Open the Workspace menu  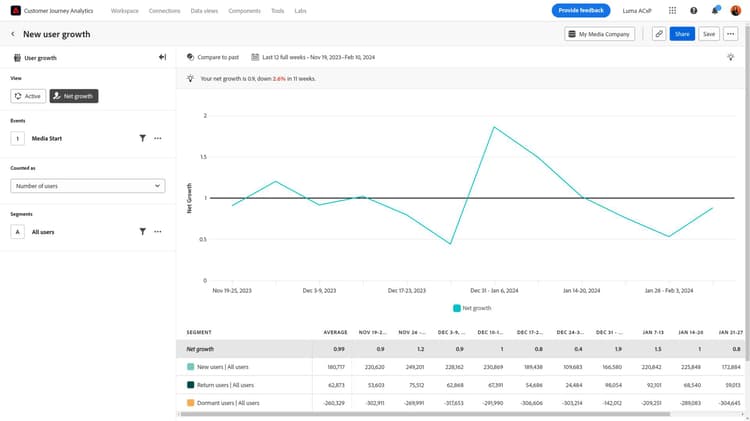click(x=124, y=11)
